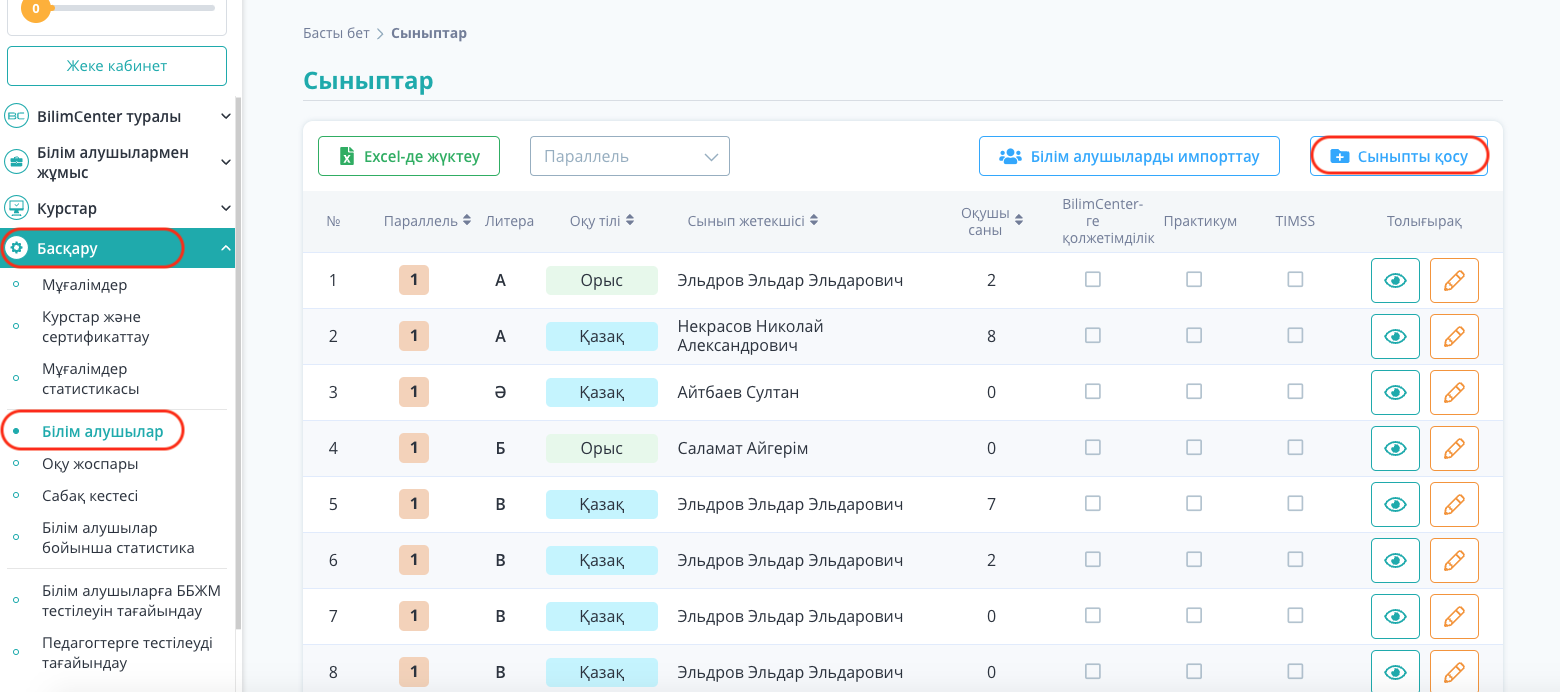Click pencil edit icon in row 6
Screen dimensions: 1560x692
[x=1454, y=560]
